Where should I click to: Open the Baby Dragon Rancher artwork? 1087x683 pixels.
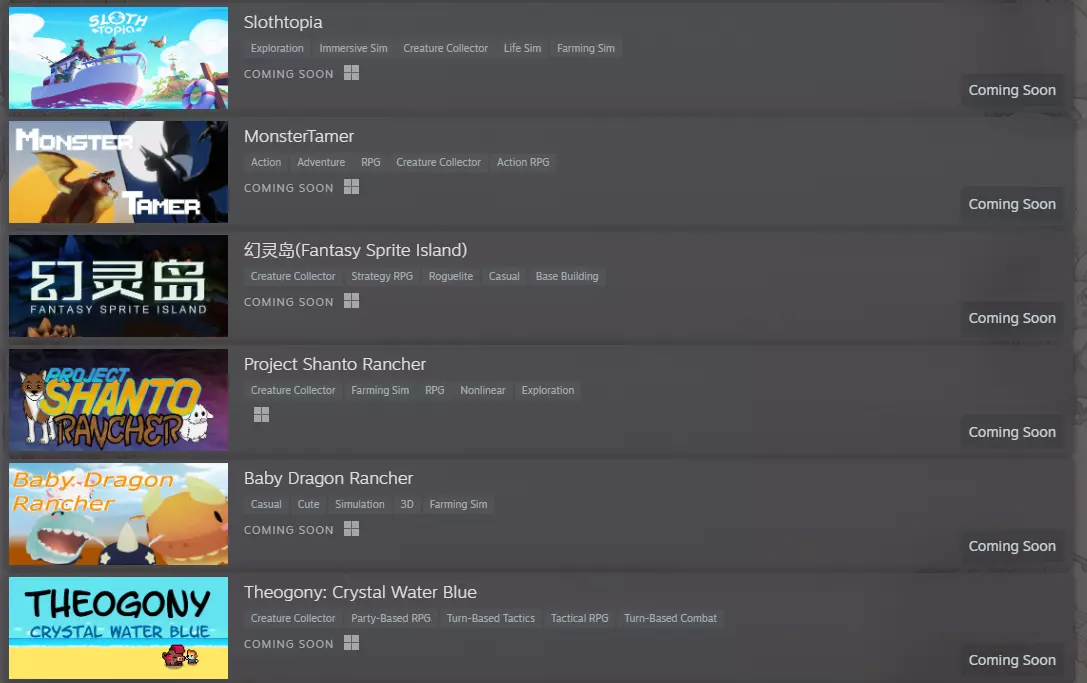118,514
